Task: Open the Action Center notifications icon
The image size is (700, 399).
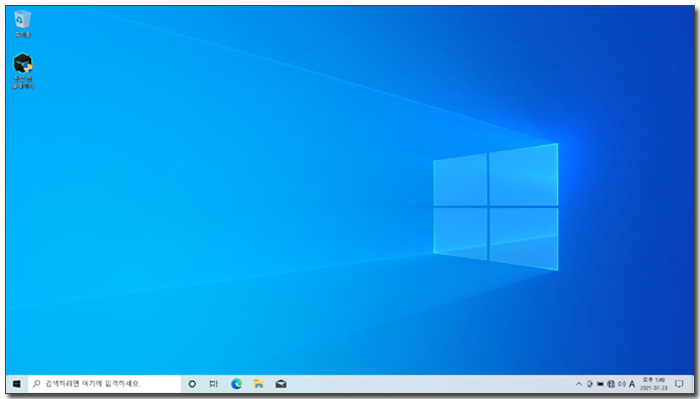Action: coord(679,384)
